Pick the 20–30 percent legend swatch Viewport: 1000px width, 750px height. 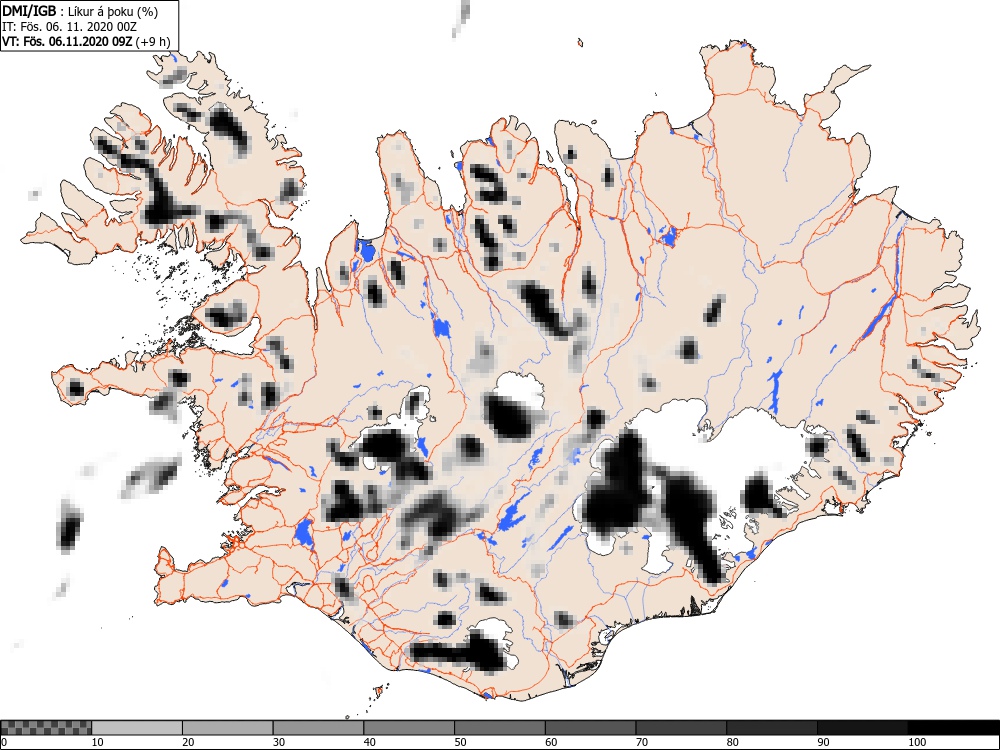tap(228, 728)
